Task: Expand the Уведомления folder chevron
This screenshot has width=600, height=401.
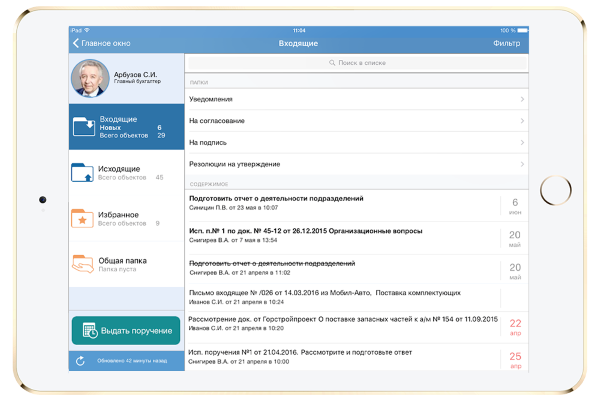Action: (522, 99)
